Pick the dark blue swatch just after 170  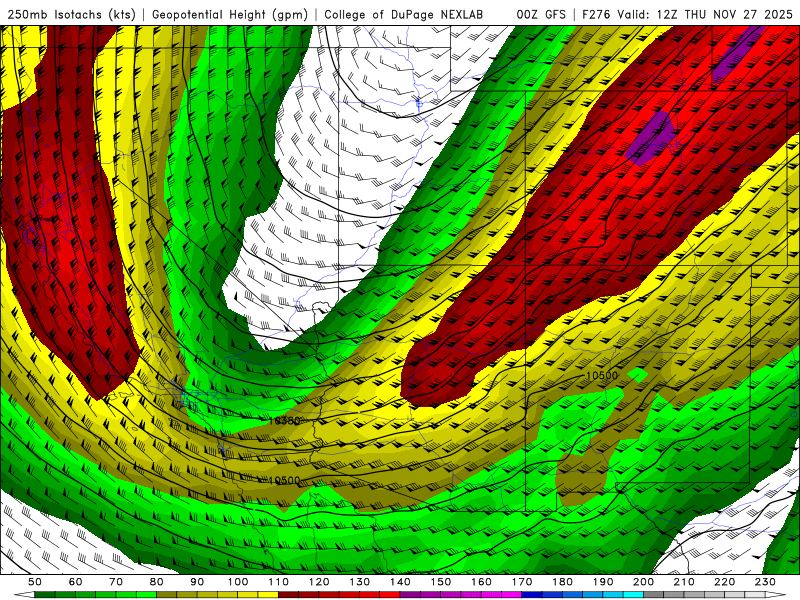(532, 595)
